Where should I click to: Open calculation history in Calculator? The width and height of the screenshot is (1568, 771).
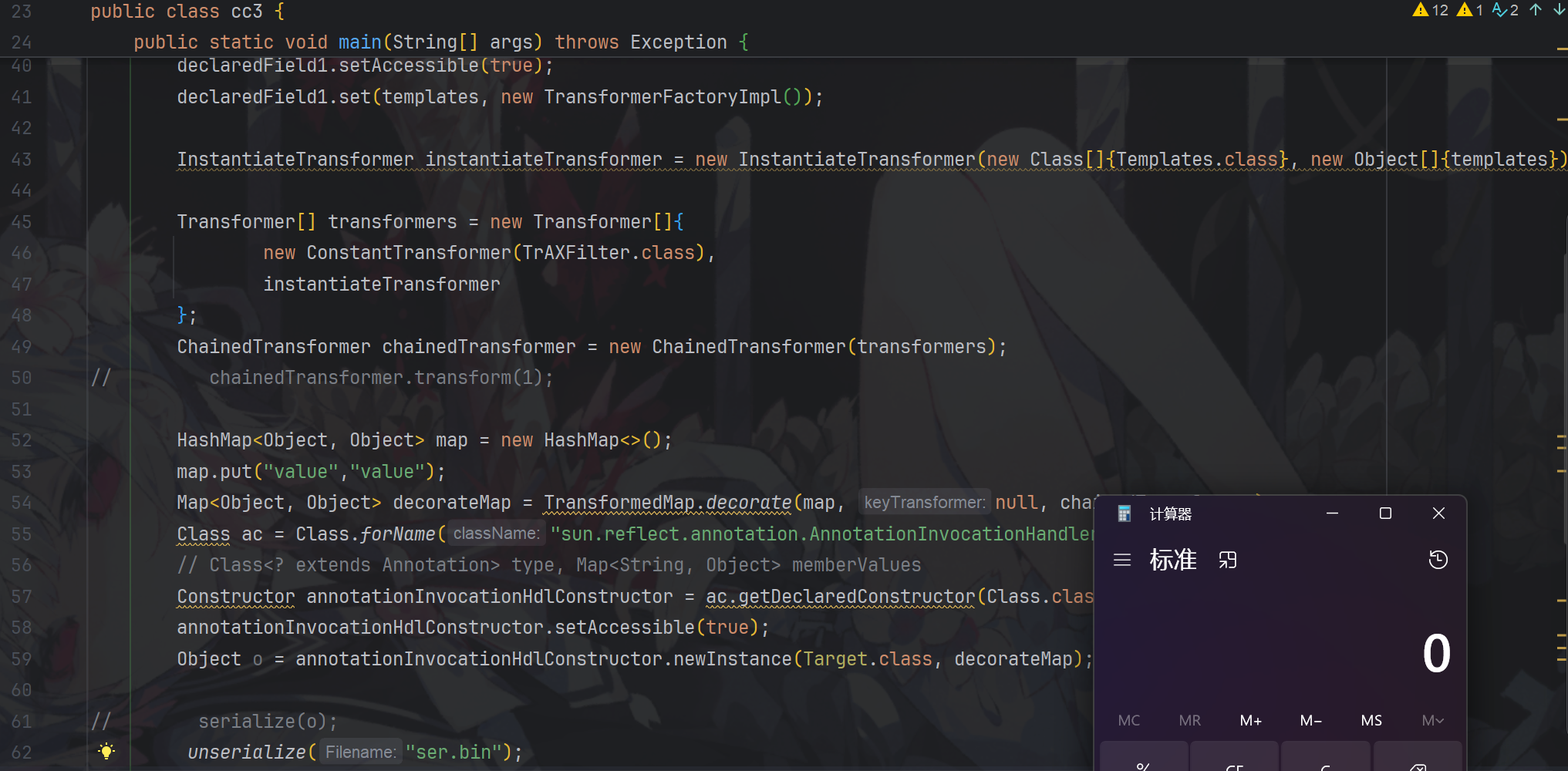coord(1438,560)
